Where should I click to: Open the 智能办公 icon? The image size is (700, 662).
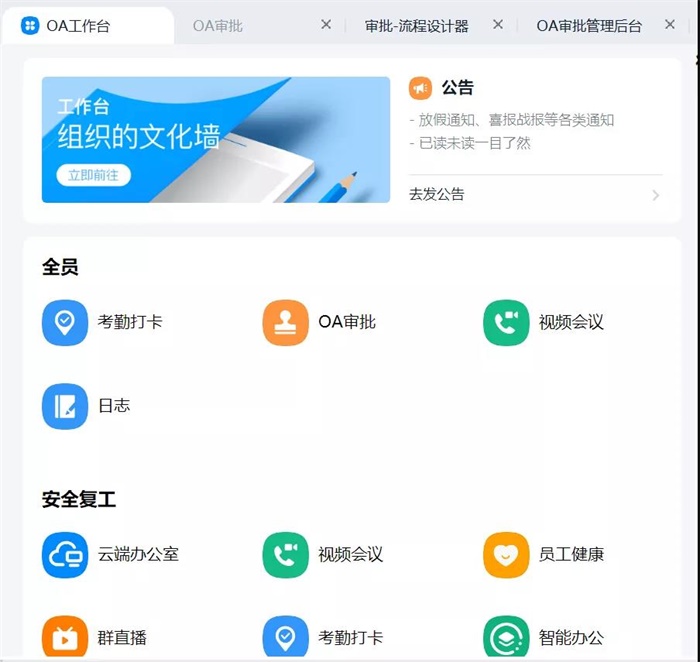[x=506, y=637]
